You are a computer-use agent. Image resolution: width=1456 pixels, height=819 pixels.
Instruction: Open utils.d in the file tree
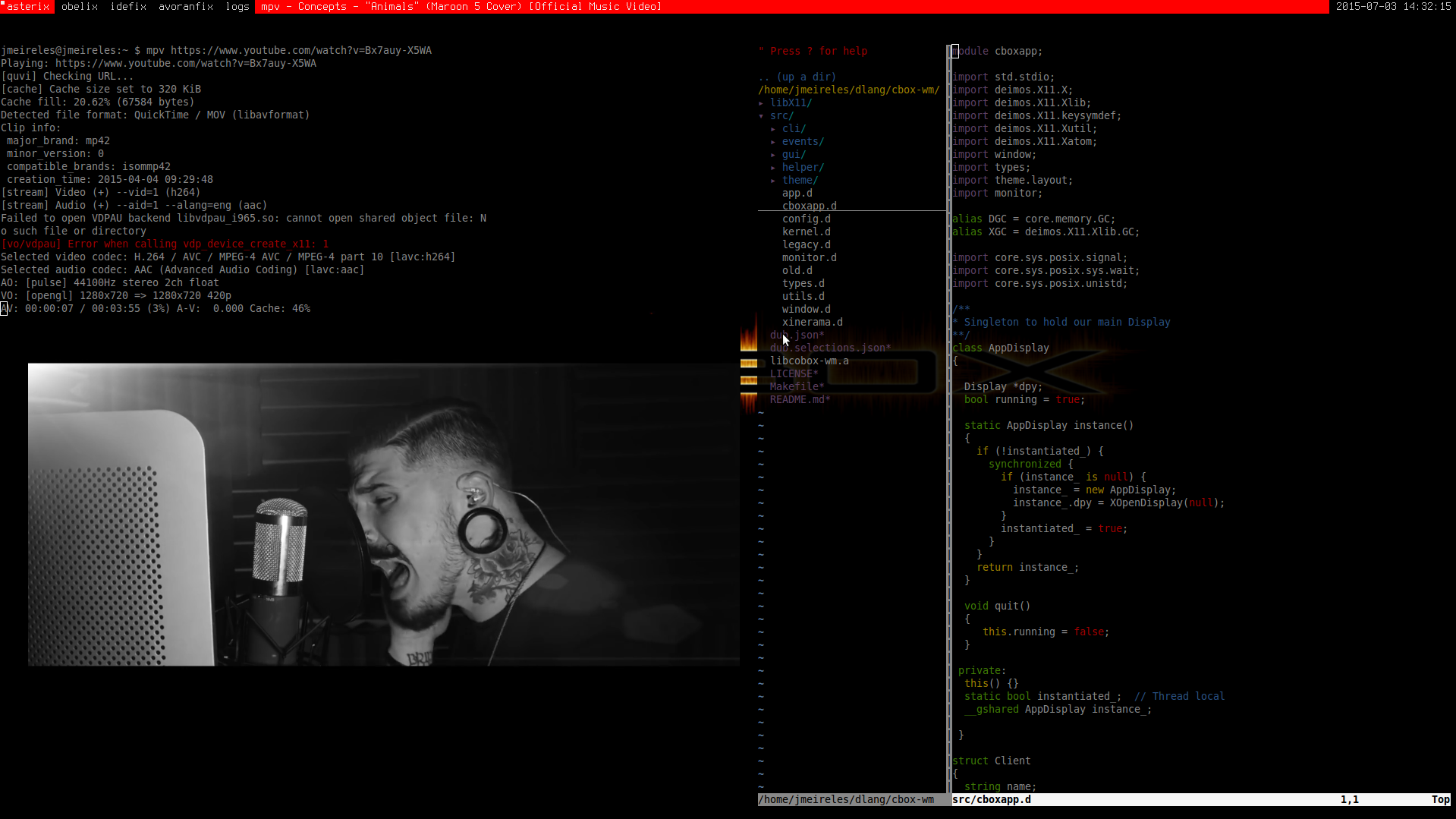[x=803, y=297]
